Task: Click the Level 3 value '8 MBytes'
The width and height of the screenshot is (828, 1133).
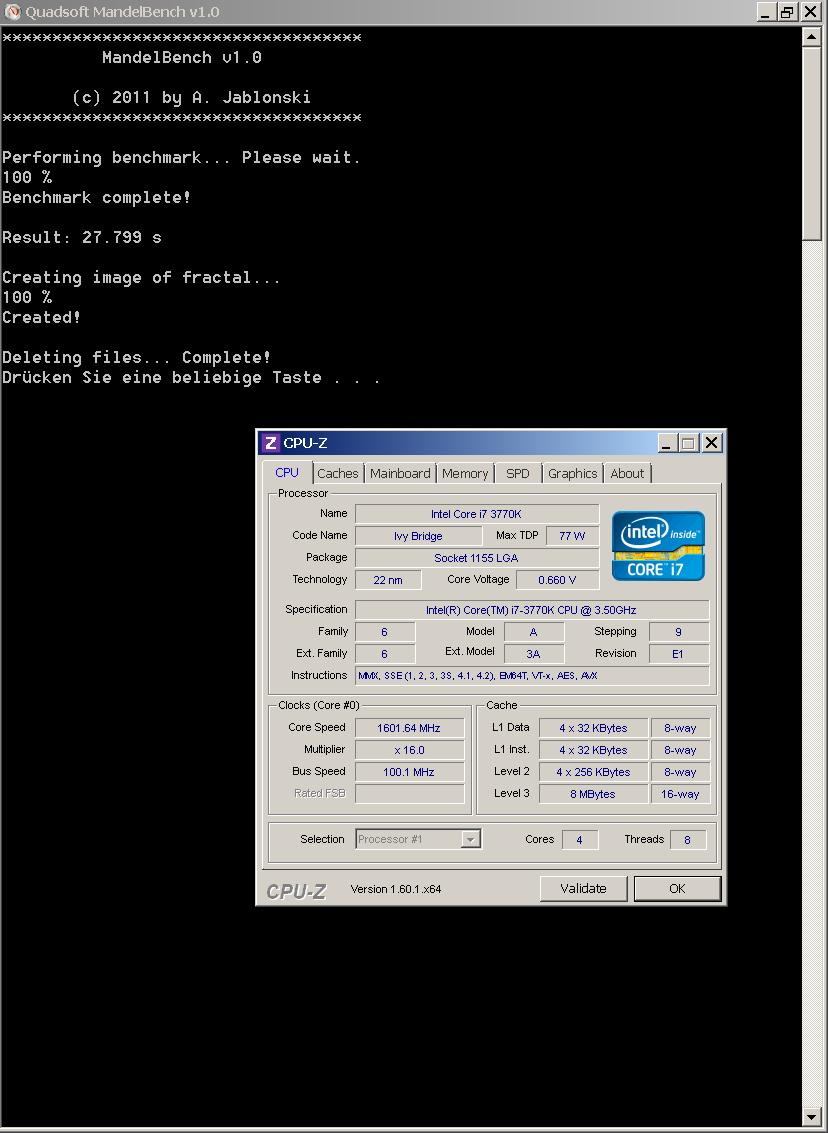Action: point(593,793)
